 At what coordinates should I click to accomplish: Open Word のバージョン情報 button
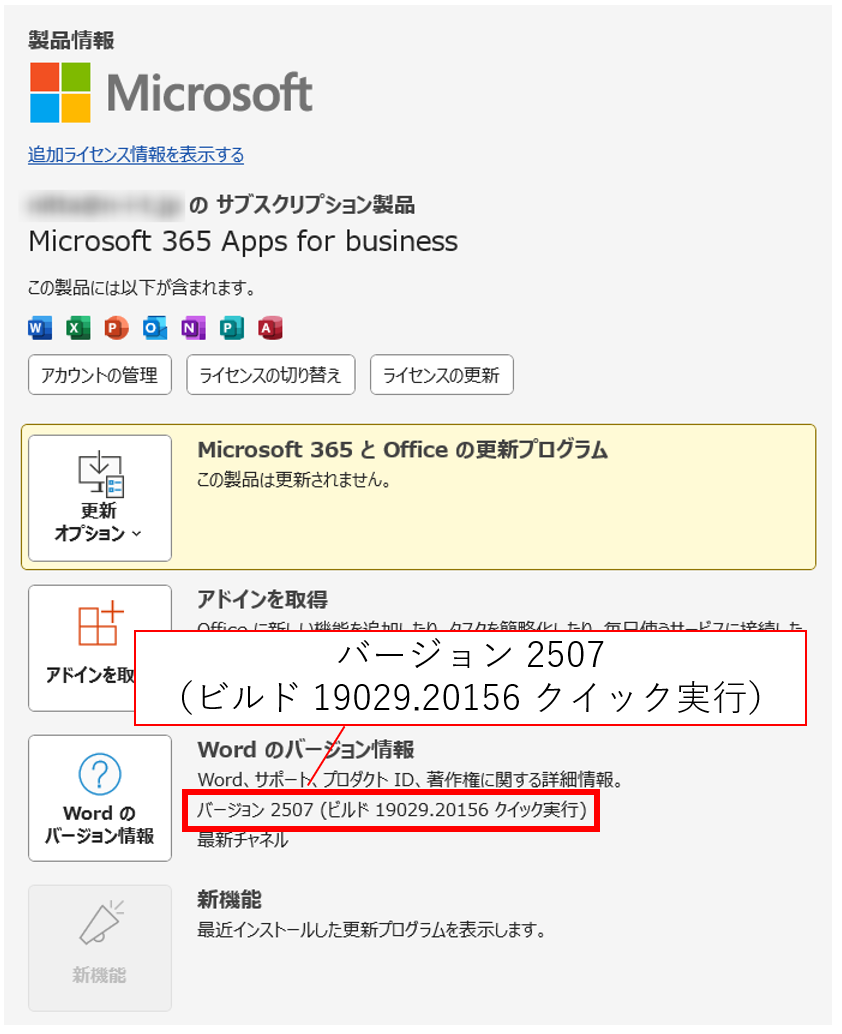click(x=99, y=797)
